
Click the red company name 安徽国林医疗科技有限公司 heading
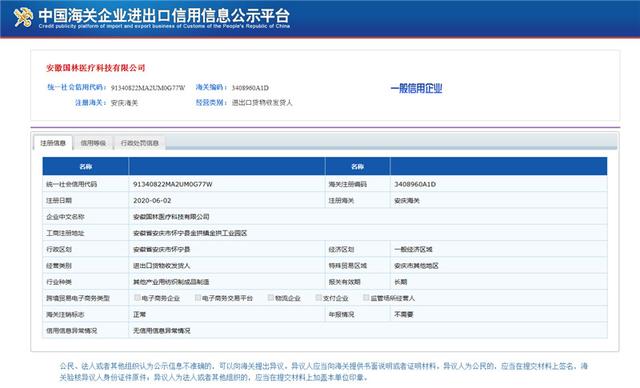click(x=96, y=68)
